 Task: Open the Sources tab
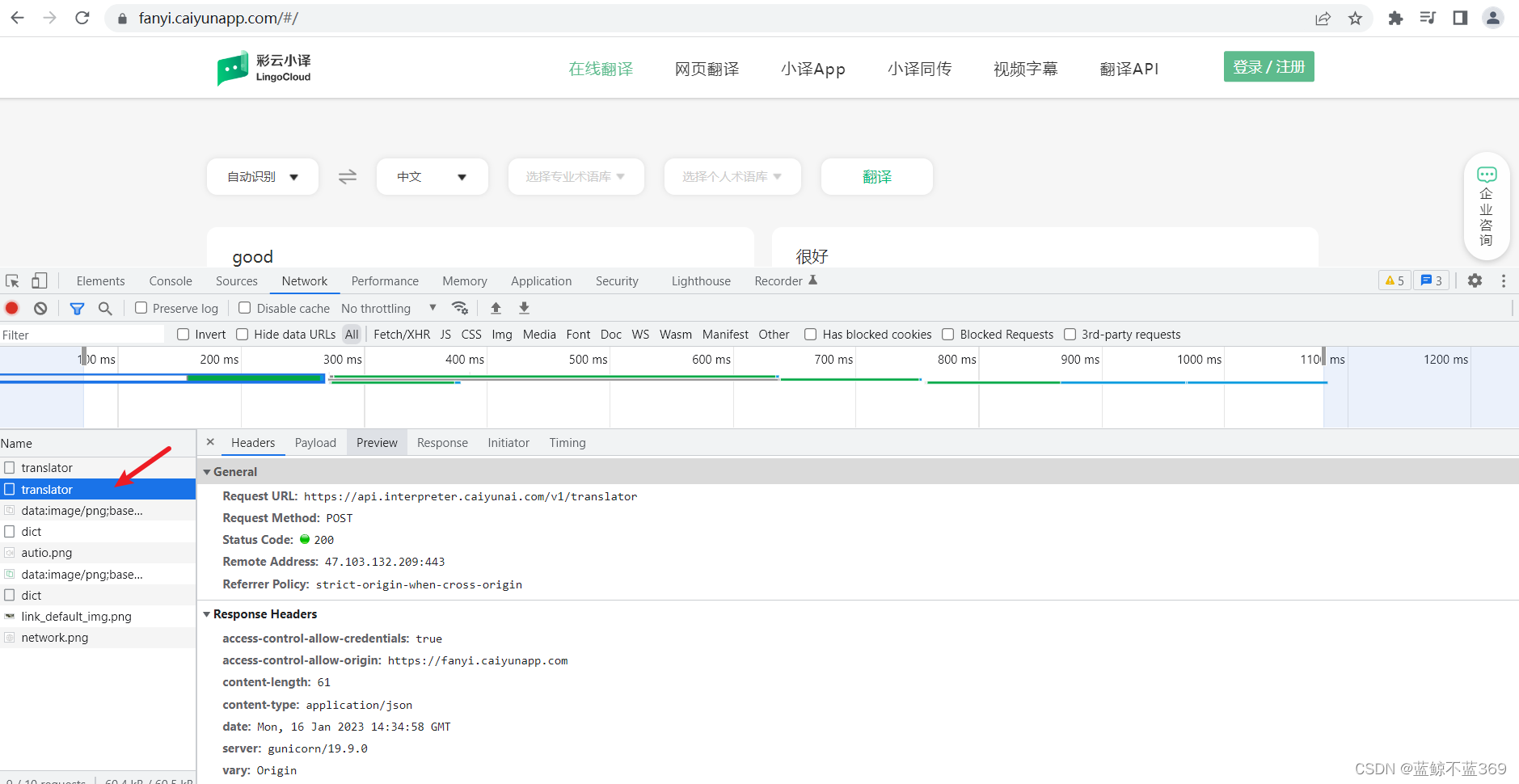(x=237, y=281)
